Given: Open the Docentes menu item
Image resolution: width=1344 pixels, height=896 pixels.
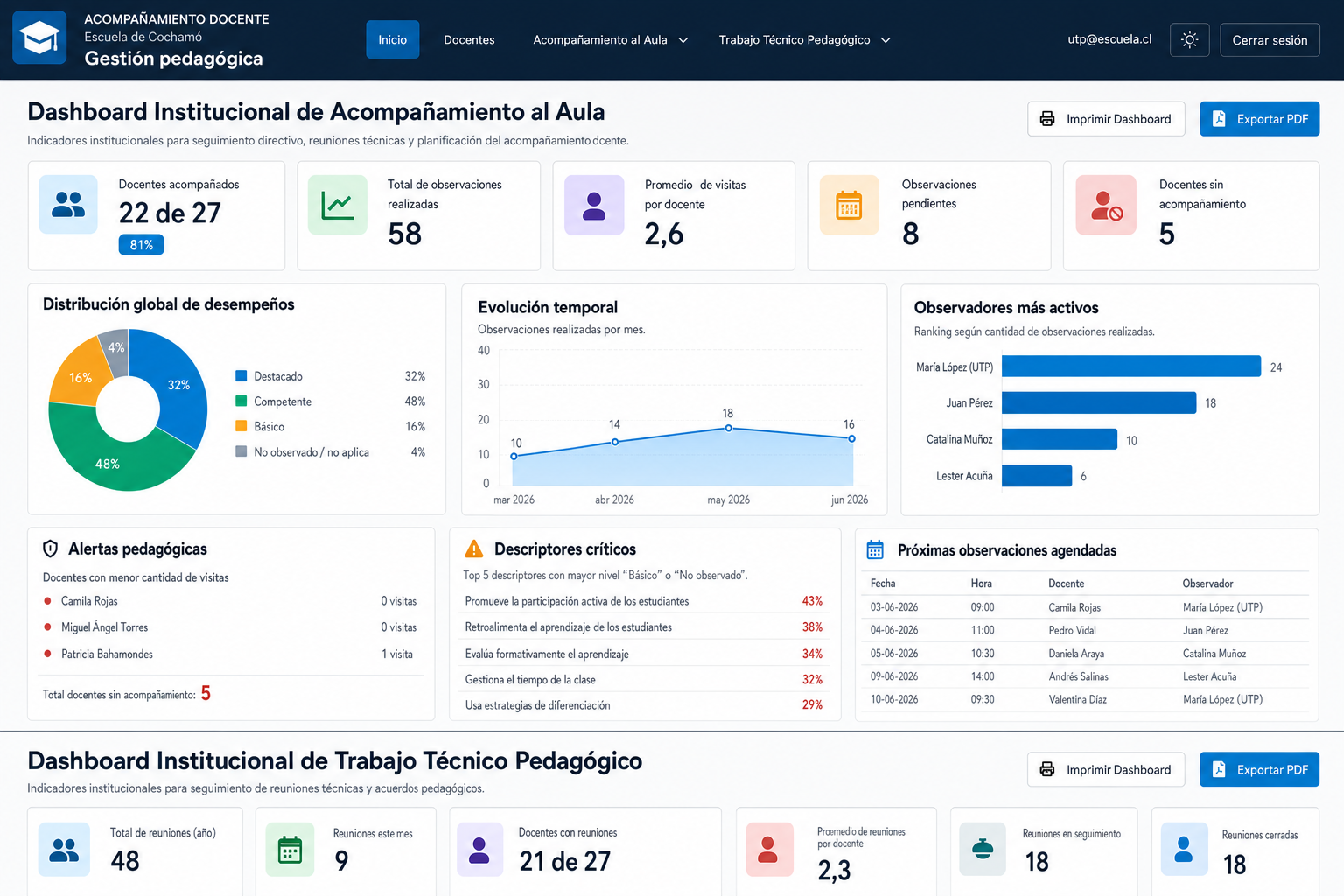Looking at the screenshot, I should click(x=469, y=39).
